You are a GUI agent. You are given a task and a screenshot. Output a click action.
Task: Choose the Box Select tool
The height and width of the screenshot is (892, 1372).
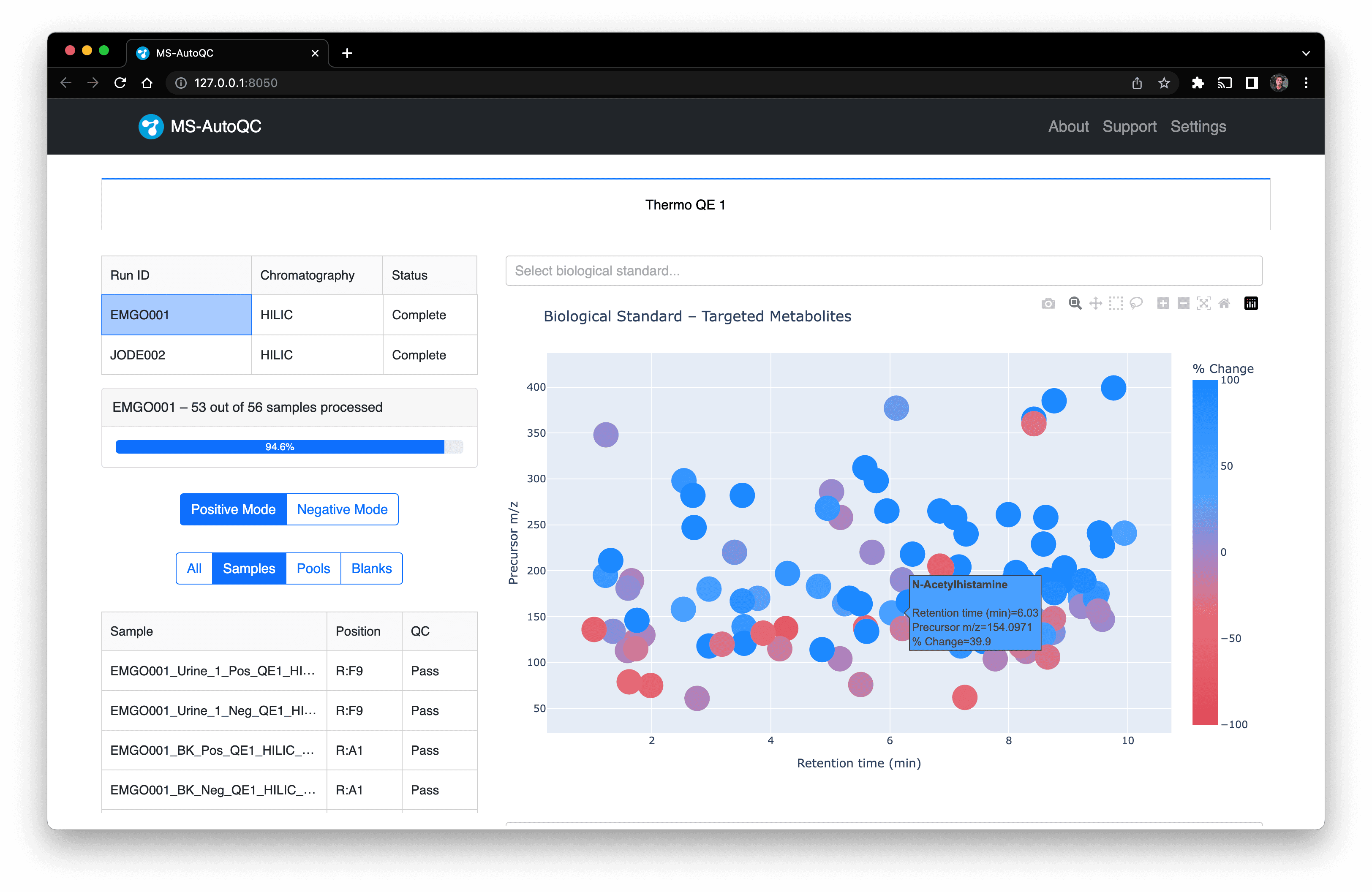(1116, 304)
